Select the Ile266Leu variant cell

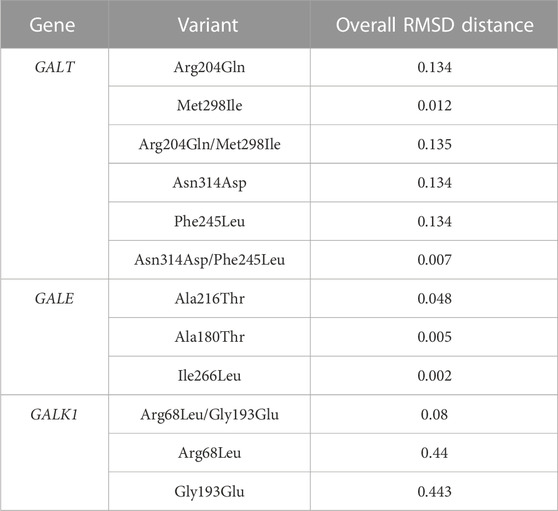[209, 375]
